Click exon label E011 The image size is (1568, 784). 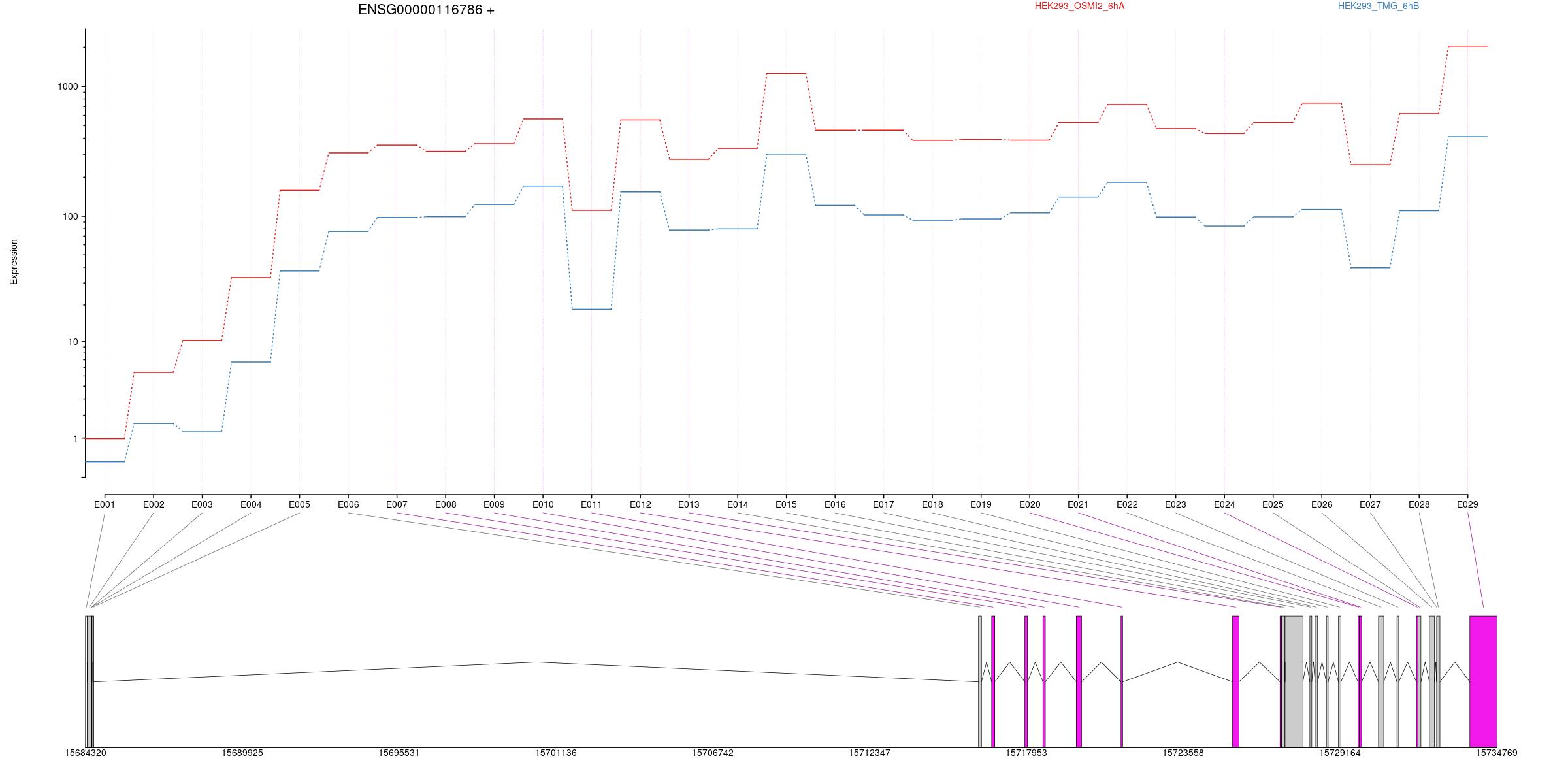[591, 504]
